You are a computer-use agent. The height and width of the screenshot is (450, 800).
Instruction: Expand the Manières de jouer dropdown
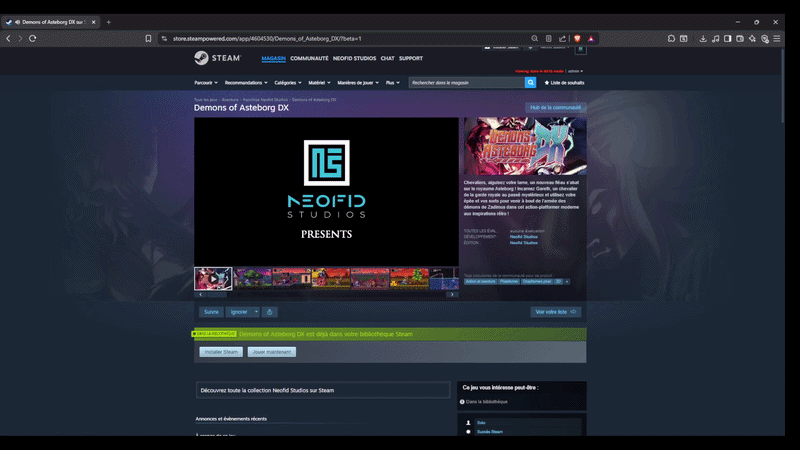click(358, 83)
